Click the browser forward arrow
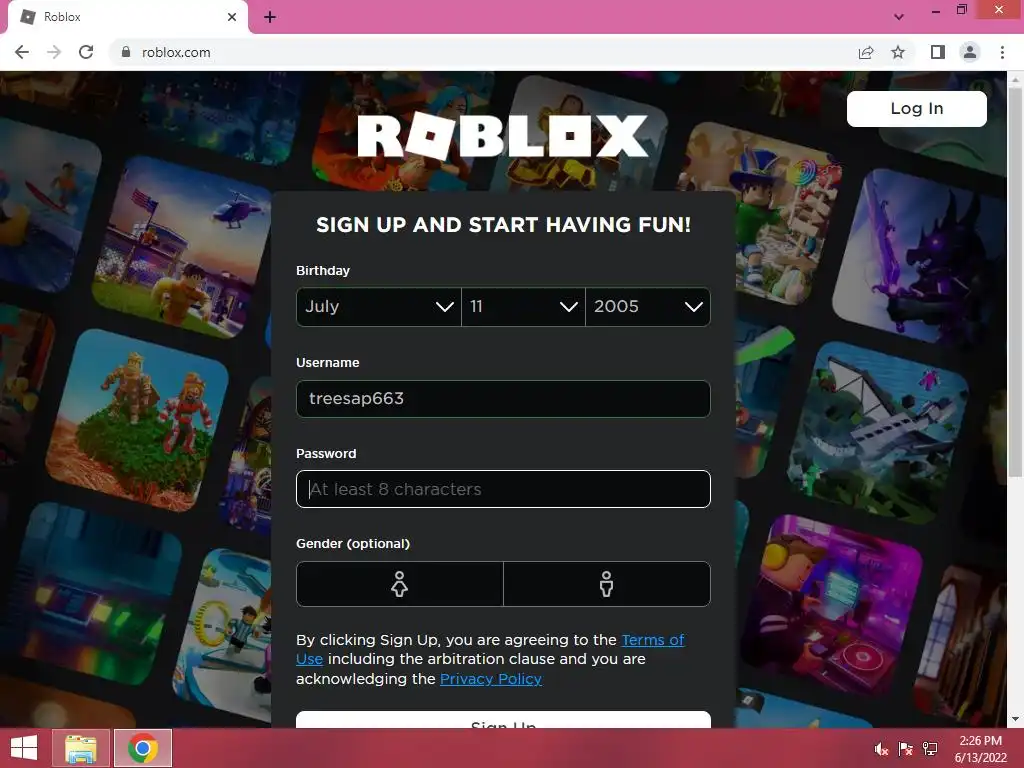The width and height of the screenshot is (1024, 768). (54, 52)
